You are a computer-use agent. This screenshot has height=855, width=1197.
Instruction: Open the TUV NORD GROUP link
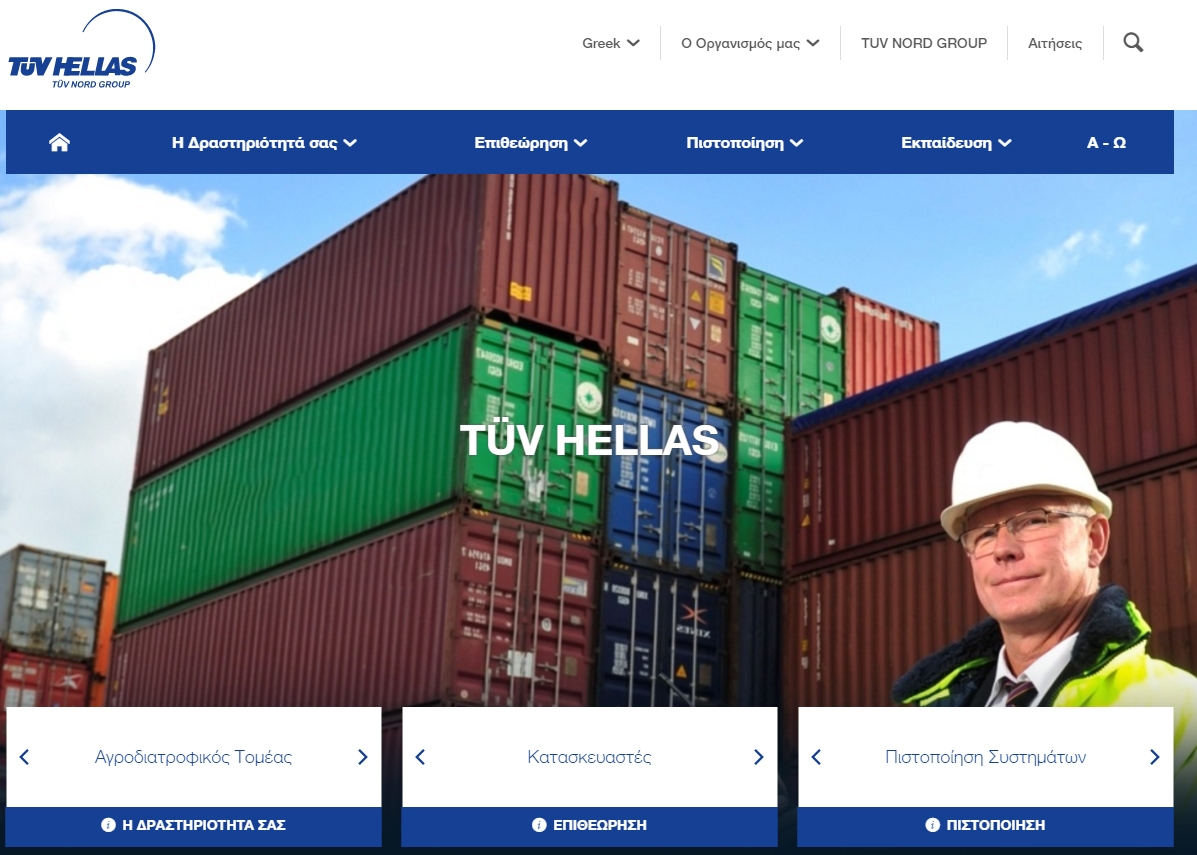[x=924, y=44]
